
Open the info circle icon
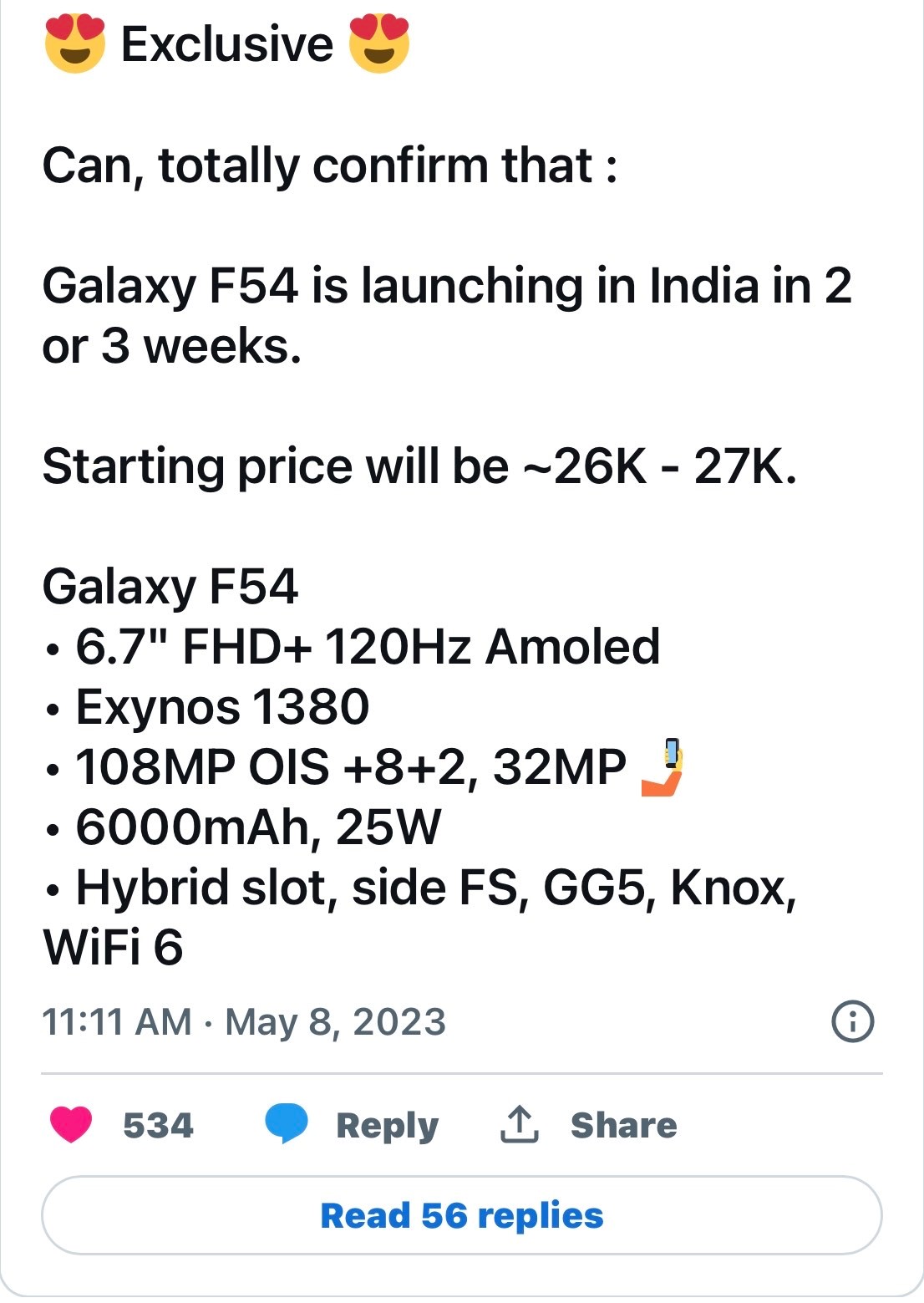[x=853, y=1021]
